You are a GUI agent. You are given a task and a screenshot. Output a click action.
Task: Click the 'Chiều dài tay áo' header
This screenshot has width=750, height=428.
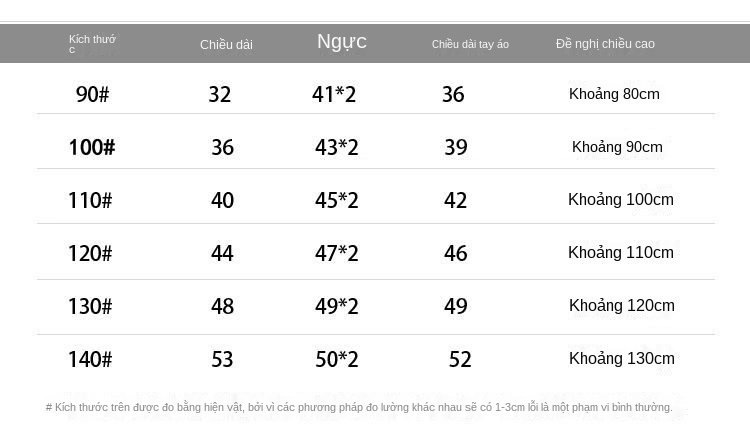(x=470, y=44)
